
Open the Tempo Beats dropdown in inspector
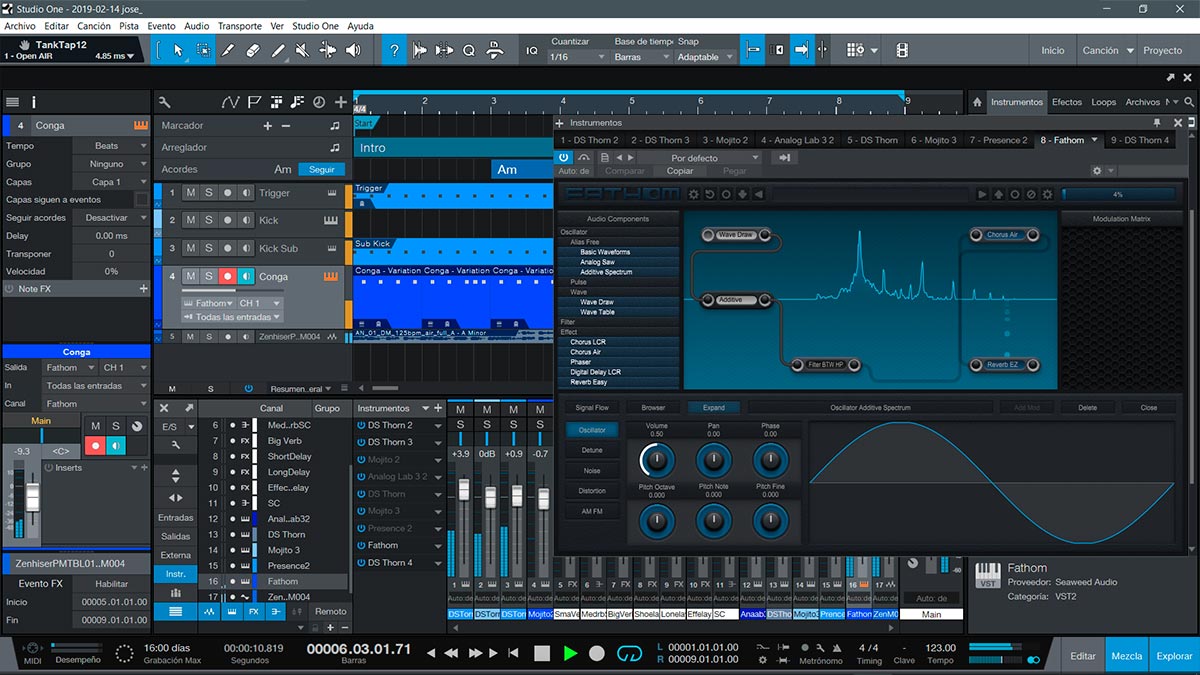(x=112, y=146)
